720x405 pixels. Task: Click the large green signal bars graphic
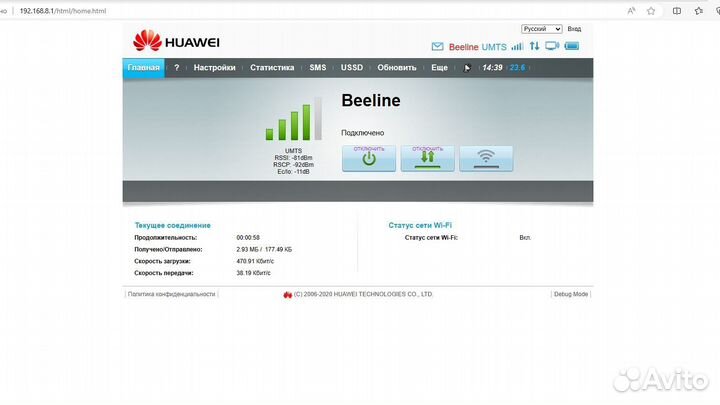[x=294, y=119]
